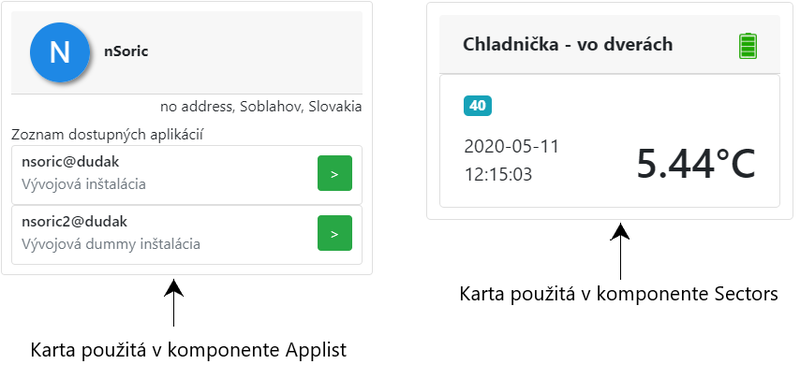The width and height of the screenshot is (800, 379).
Task: Click the nsoric@dudak application title
Action: (x=70, y=162)
